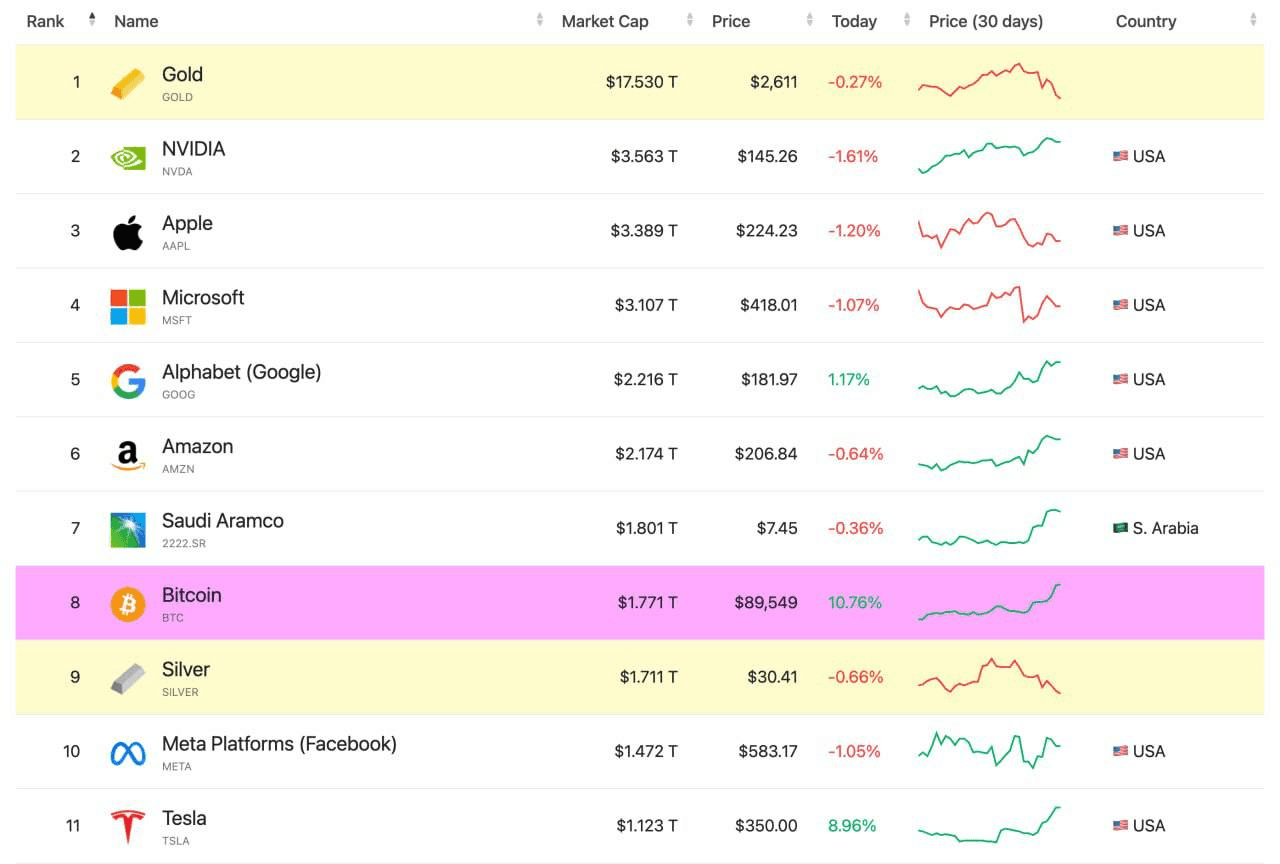
Task: Click the $583.17 Meta price
Action: pyautogui.click(x=768, y=751)
